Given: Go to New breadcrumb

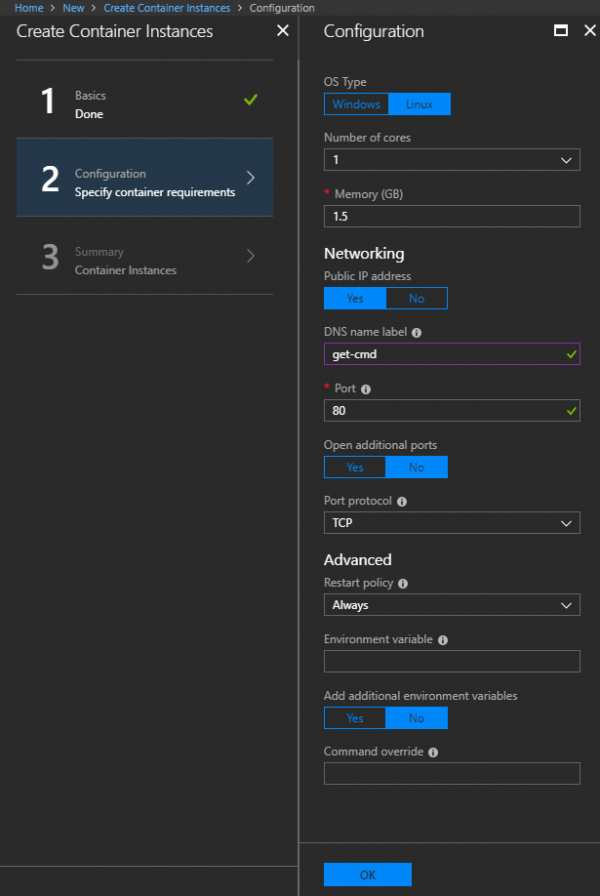Looking at the screenshot, I should 73,8.
